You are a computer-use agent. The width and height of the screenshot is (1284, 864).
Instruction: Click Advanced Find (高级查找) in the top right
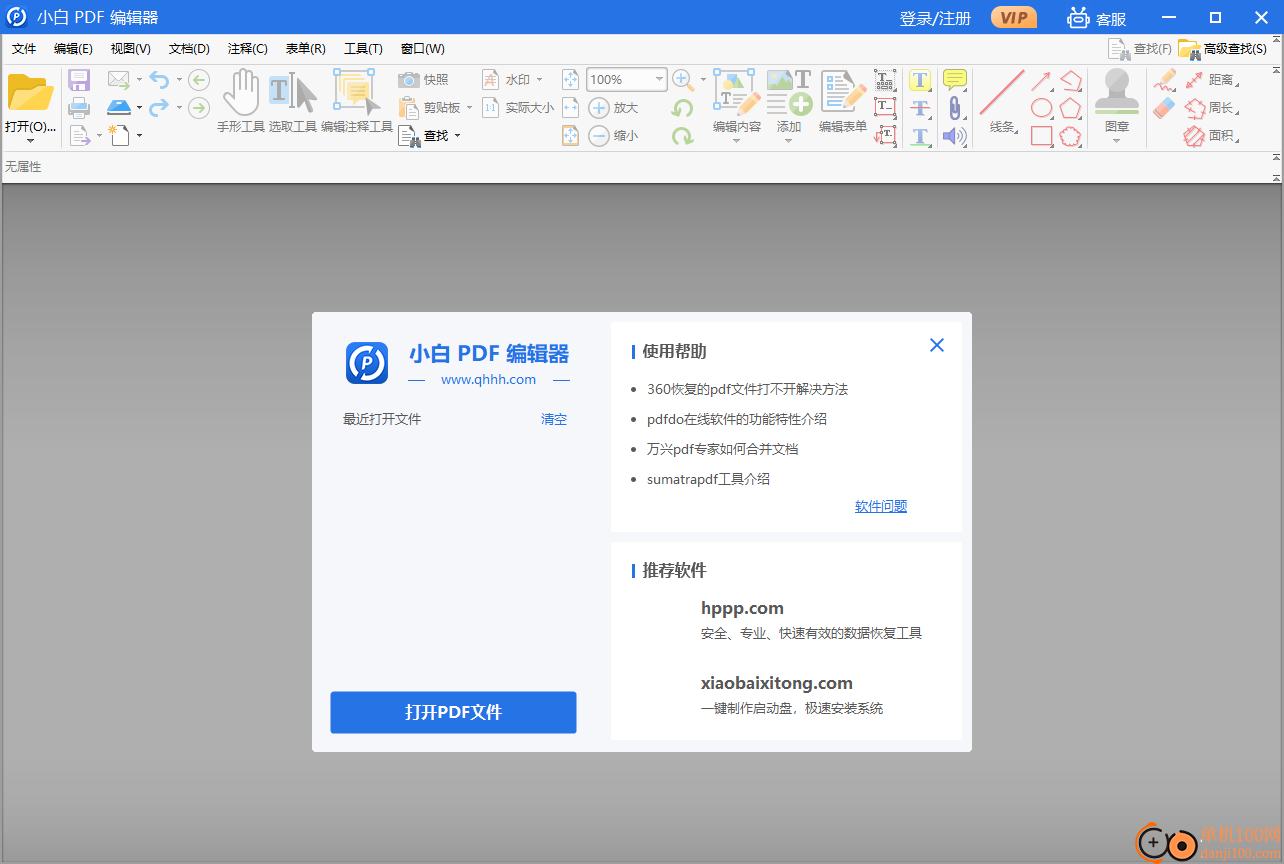(1223, 48)
